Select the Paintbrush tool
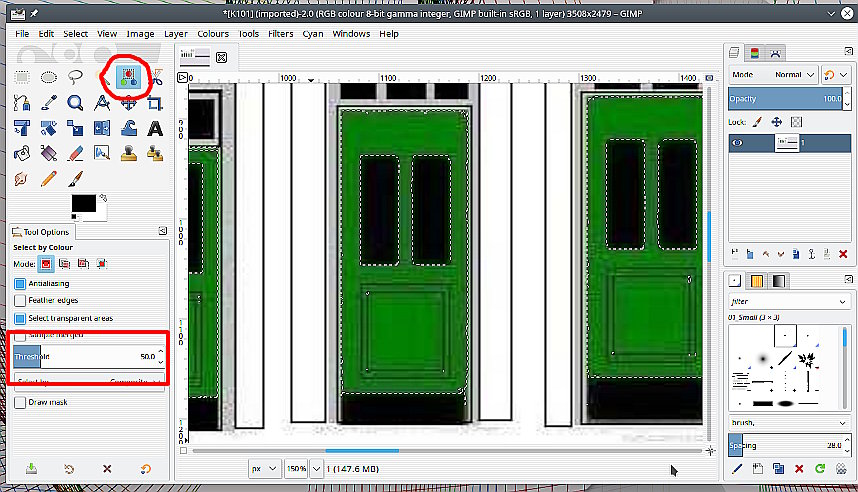Image resolution: width=858 pixels, height=492 pixels. pyautogui.click(x=76, y=179)
